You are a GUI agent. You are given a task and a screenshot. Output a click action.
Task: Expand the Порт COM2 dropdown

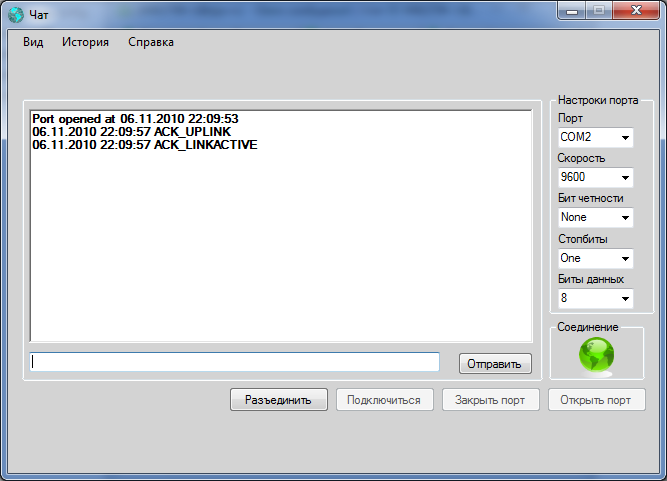(x=596, y=137)
